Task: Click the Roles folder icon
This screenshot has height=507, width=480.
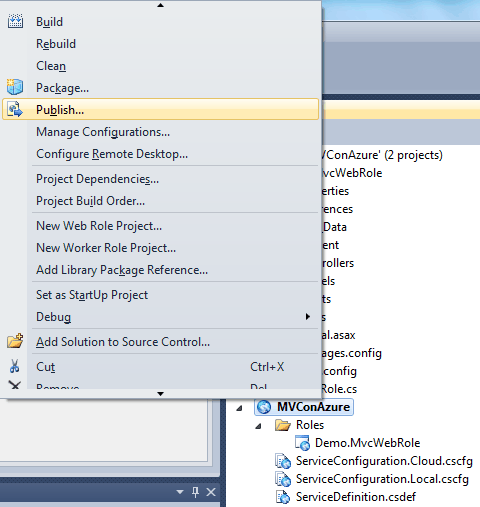Action: pos(283,425)
